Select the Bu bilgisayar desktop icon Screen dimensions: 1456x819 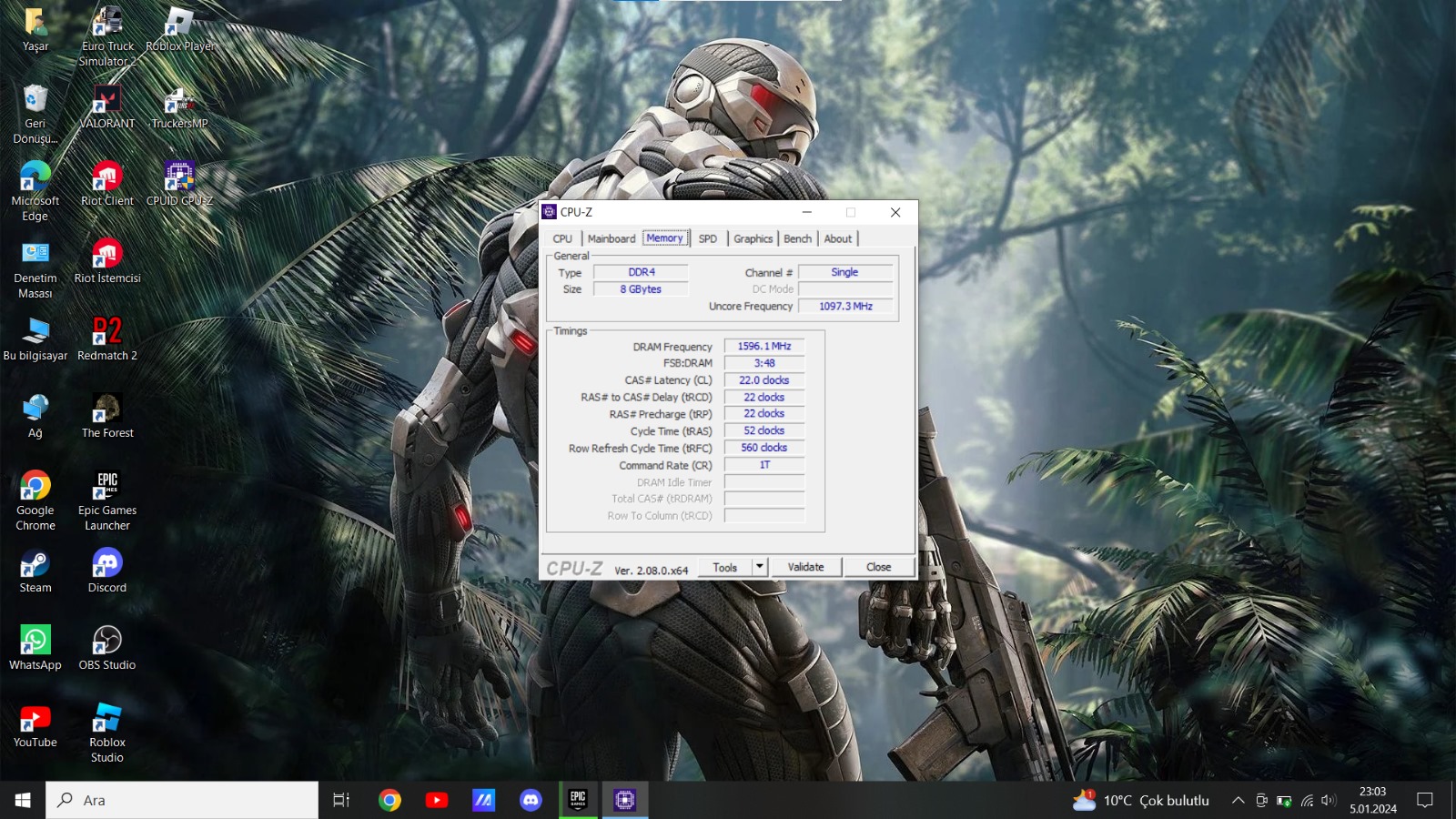[35, 339]
